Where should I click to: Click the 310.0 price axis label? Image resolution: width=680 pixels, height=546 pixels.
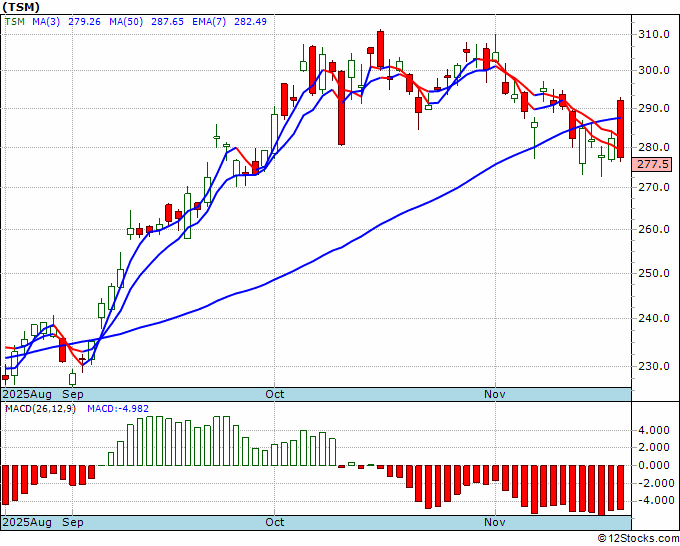653,34
